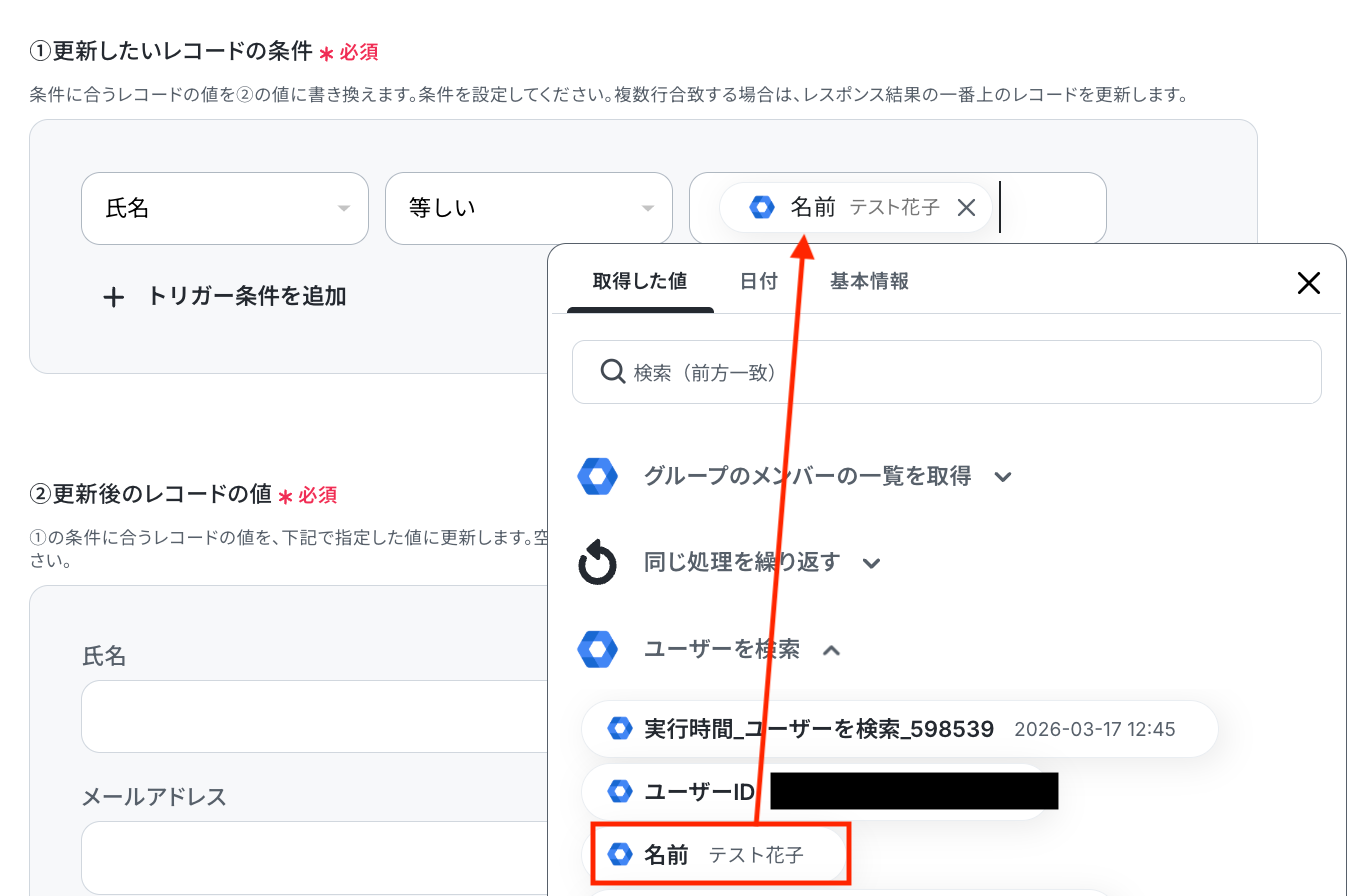Viewport: 1372px width, 896px height.
Task: Select the ユーザーID value
Action: [814, 792]
